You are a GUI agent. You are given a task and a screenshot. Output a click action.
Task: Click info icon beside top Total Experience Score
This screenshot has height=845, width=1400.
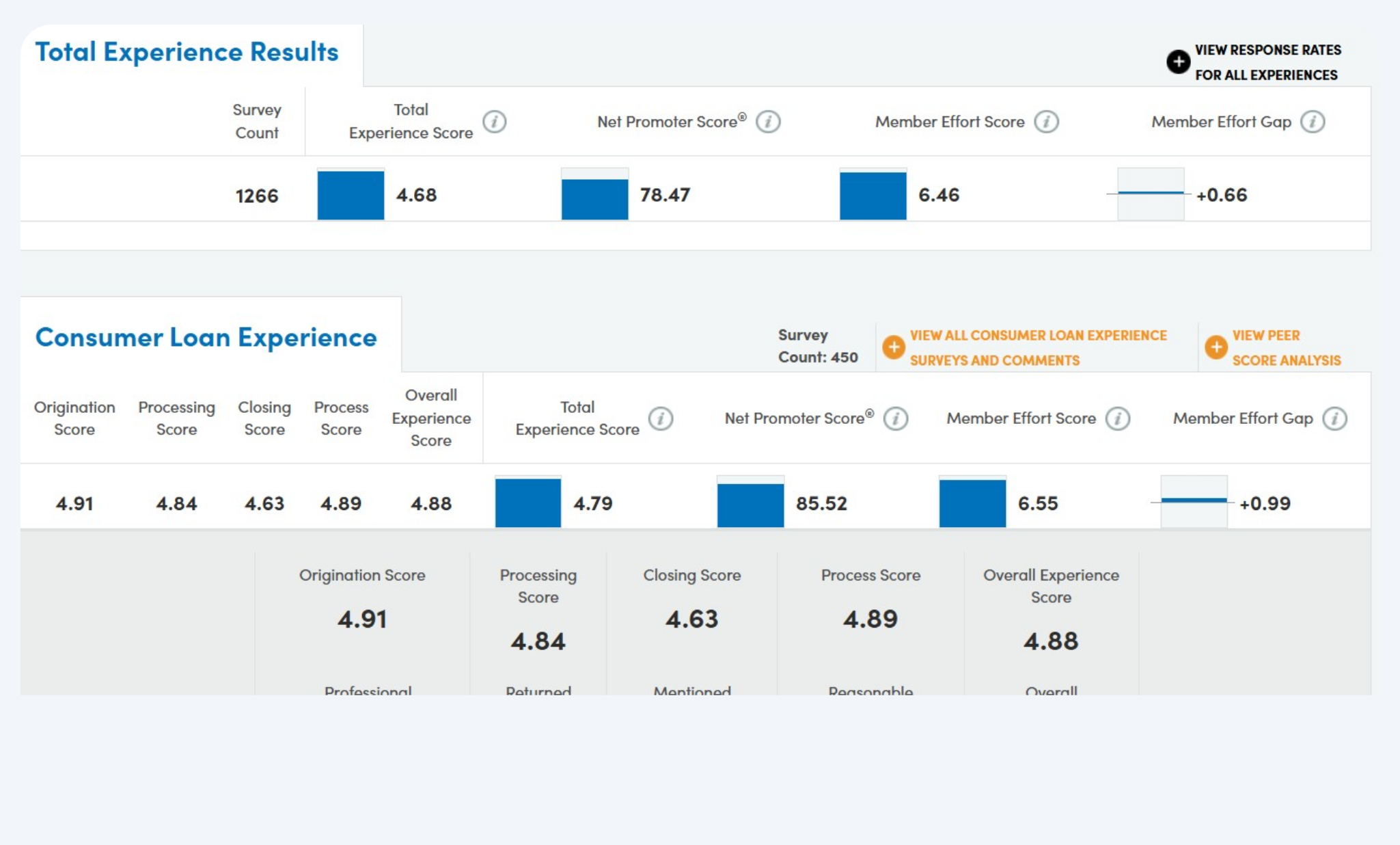click(x=495, y=122)
